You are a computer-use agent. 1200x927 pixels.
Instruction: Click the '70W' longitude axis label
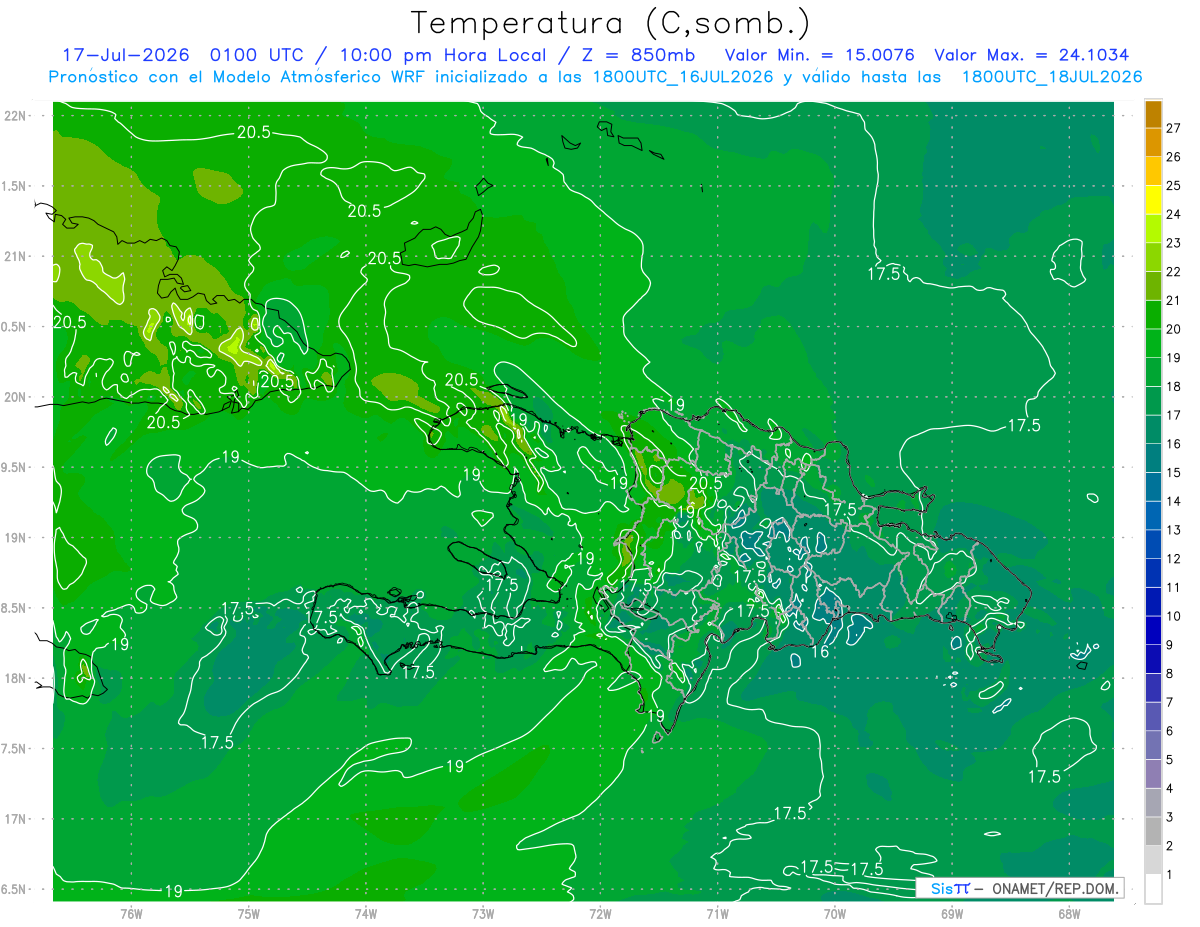pos(835,913)
